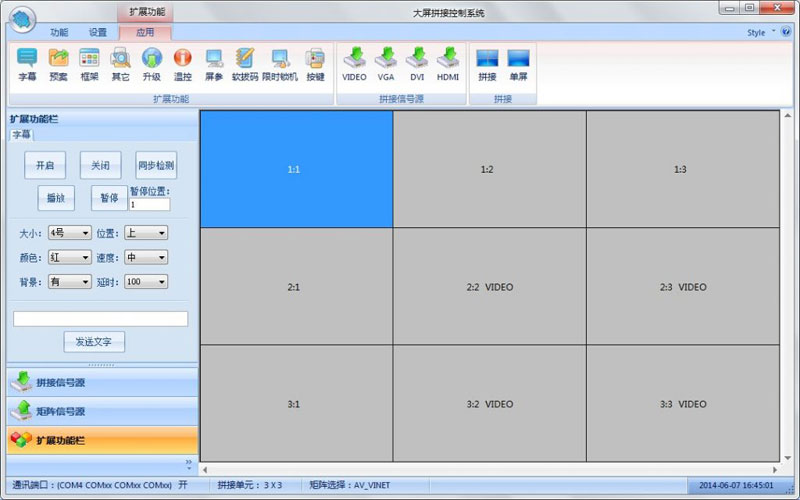Open the 字幕 subtitle tool icon
The width and height of the screenshot is (800, 500).
tap(27, 64)
